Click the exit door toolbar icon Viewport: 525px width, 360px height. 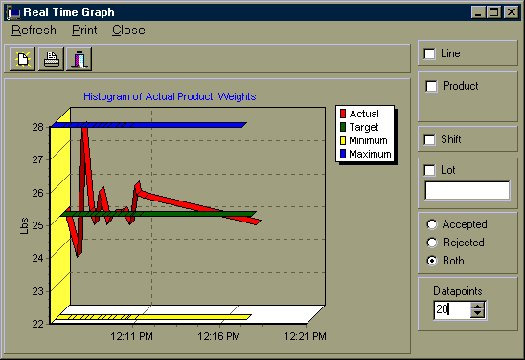[x=79, y=59]
